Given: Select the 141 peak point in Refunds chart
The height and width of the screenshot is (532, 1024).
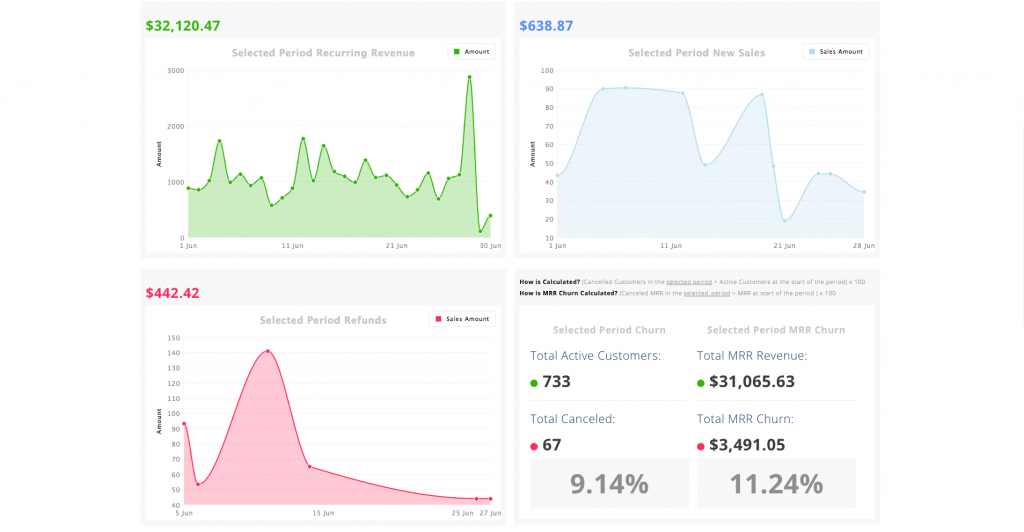Looking at the screenshot, I should (x=268, y=351).
